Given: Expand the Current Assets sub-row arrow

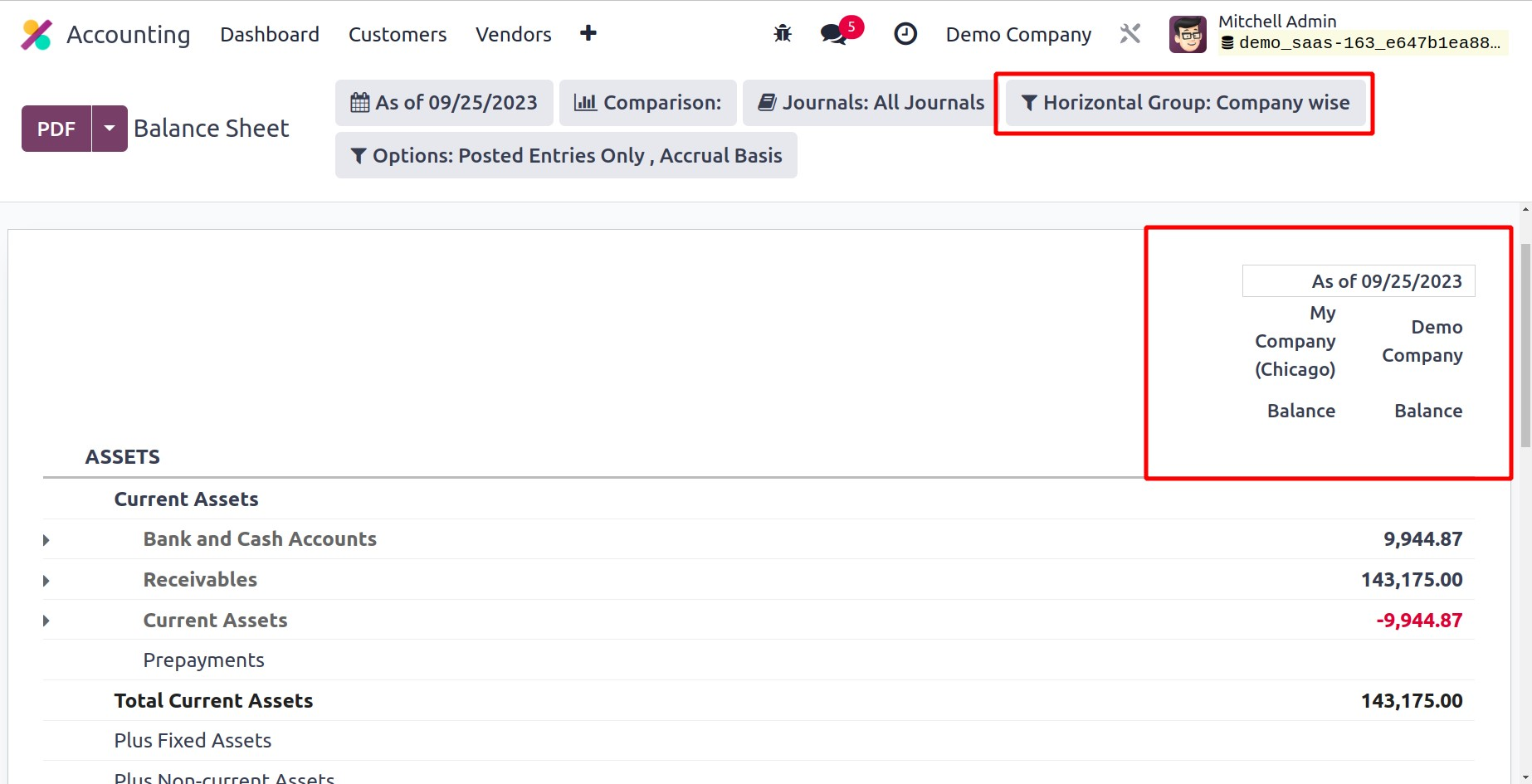Looking at the screenshot, I should (x=46, y=621).
